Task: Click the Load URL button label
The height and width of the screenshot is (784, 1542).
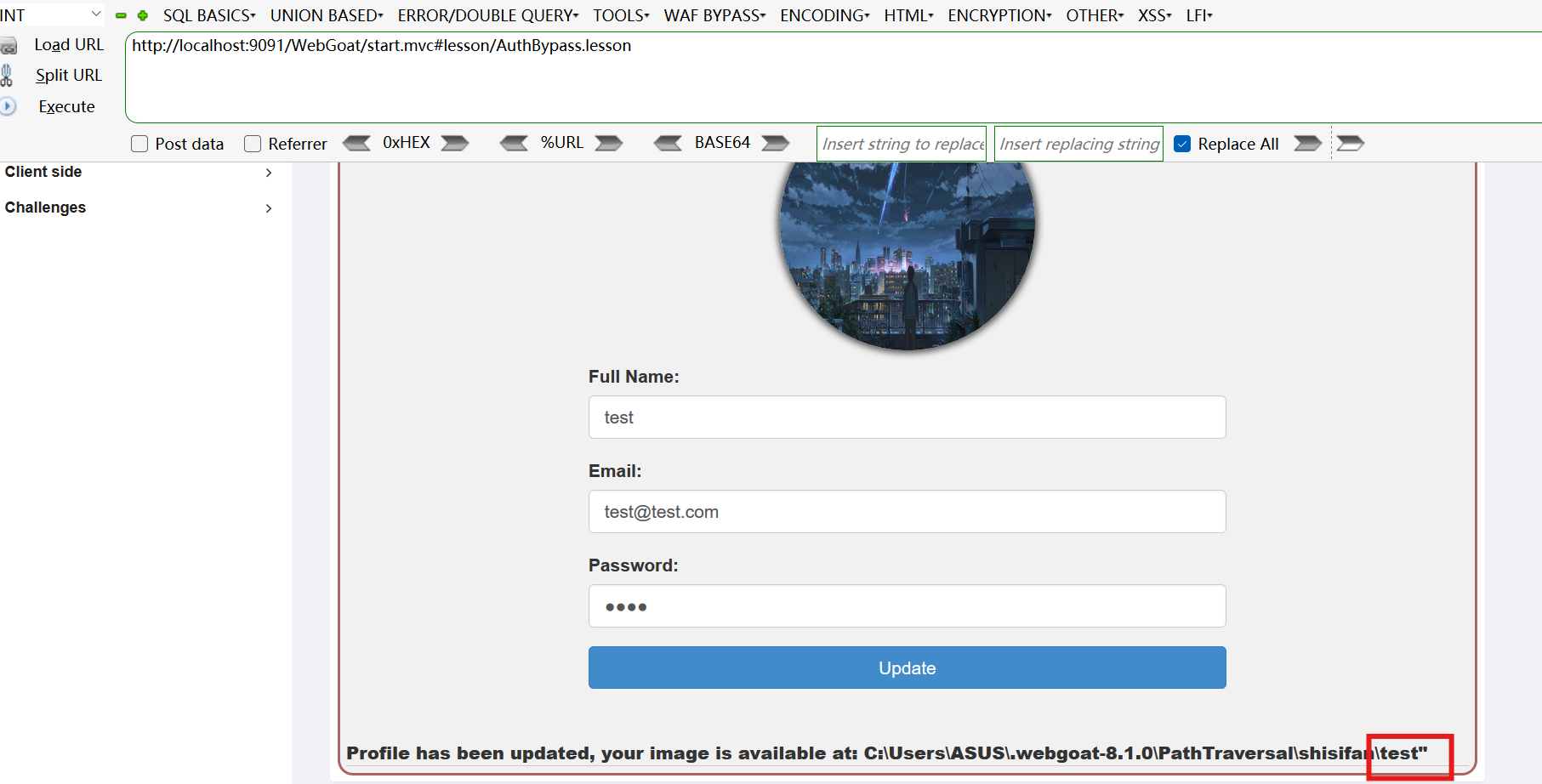Action: [69, 45]
